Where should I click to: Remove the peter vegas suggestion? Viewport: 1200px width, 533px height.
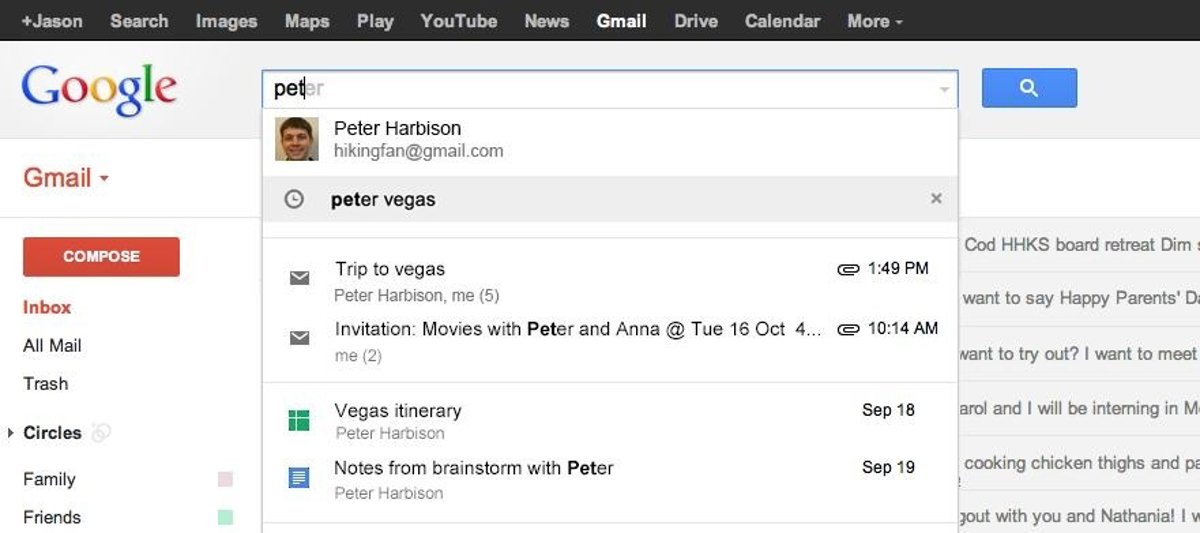[936, 199]
